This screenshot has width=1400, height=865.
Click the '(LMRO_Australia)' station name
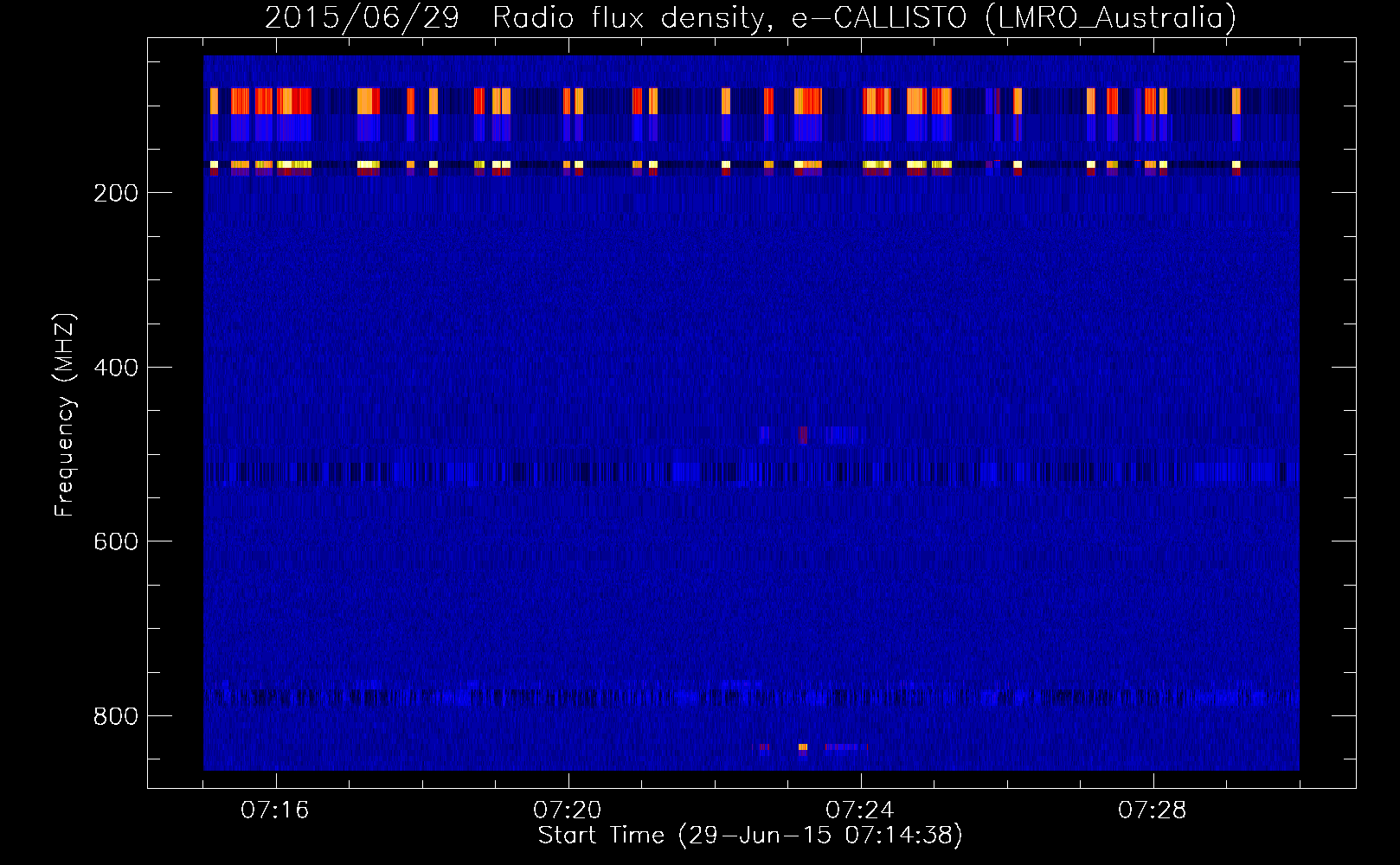pyautogui.click(x=1111, y=18)
